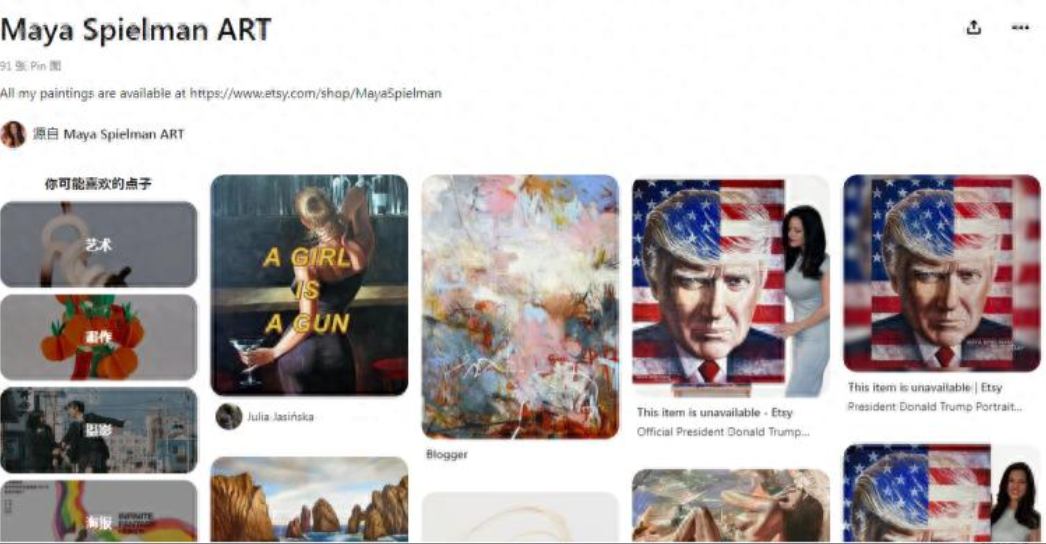Image resolution: width=1046 pixels, height=544 pixels.
Task: Select the 摄影 photography category tile
Action: tap(99, 431)
